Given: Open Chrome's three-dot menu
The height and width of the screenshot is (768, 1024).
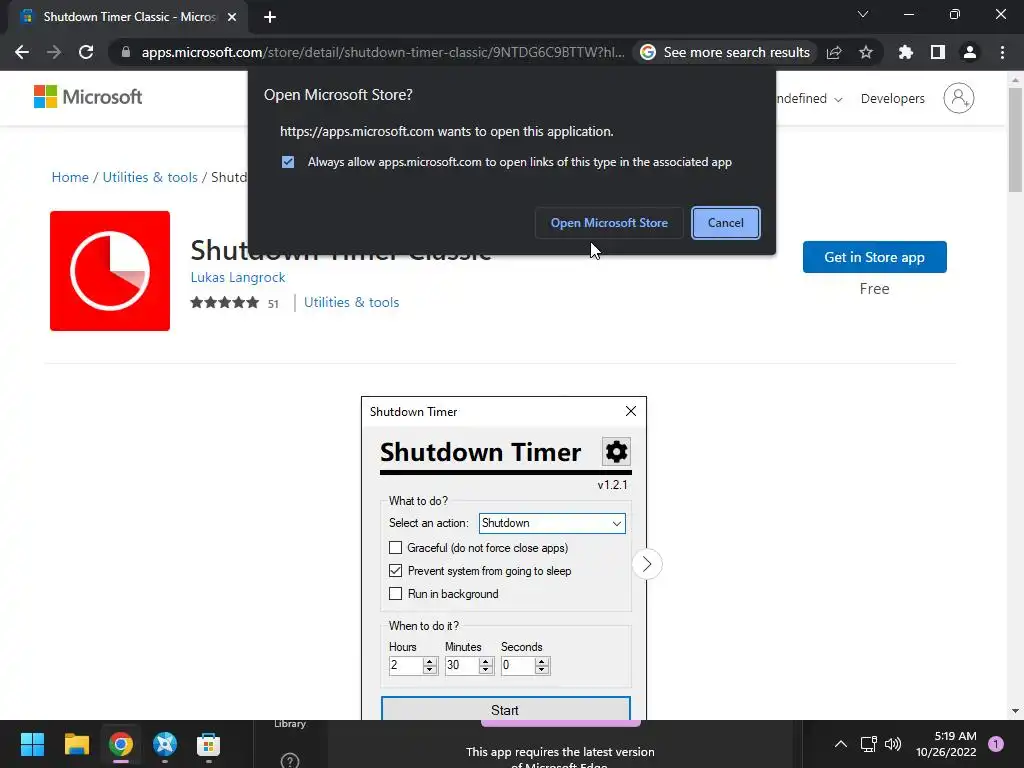Looking at the screenshot, I should [1002, 52].
